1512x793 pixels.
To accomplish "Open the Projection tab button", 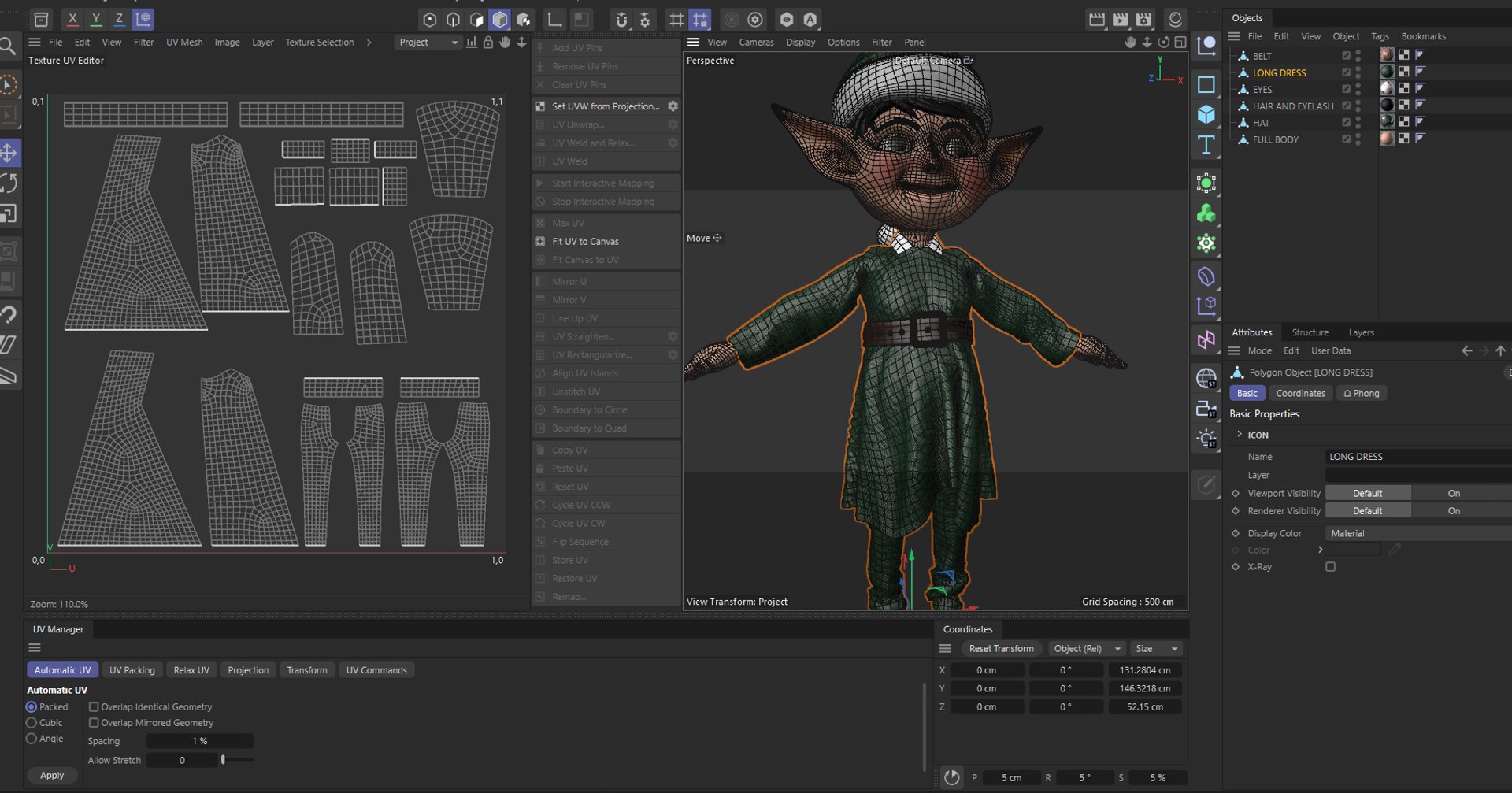I will 248,670.
